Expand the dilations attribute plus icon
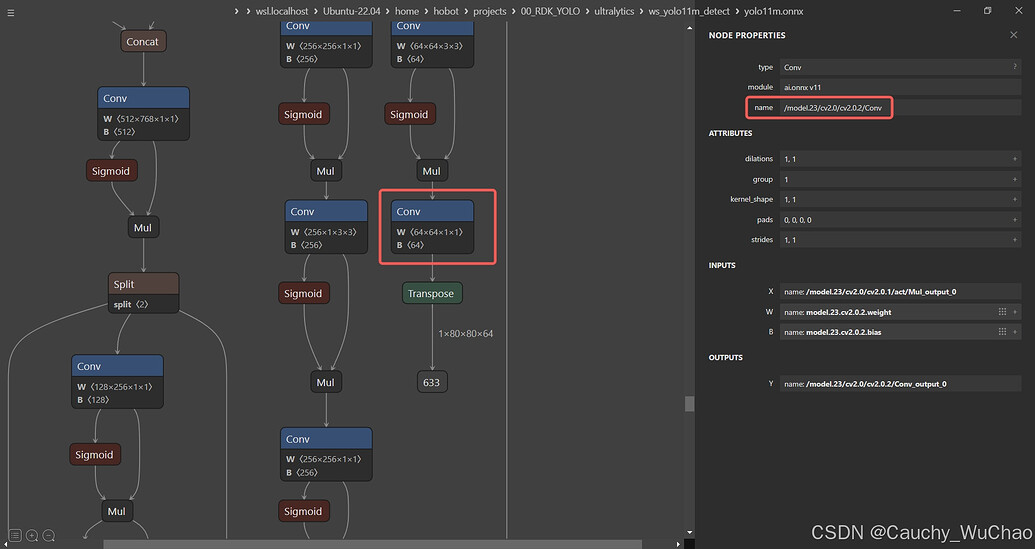Viewport: 1035px width, 549px height. tap(1014, 159)
